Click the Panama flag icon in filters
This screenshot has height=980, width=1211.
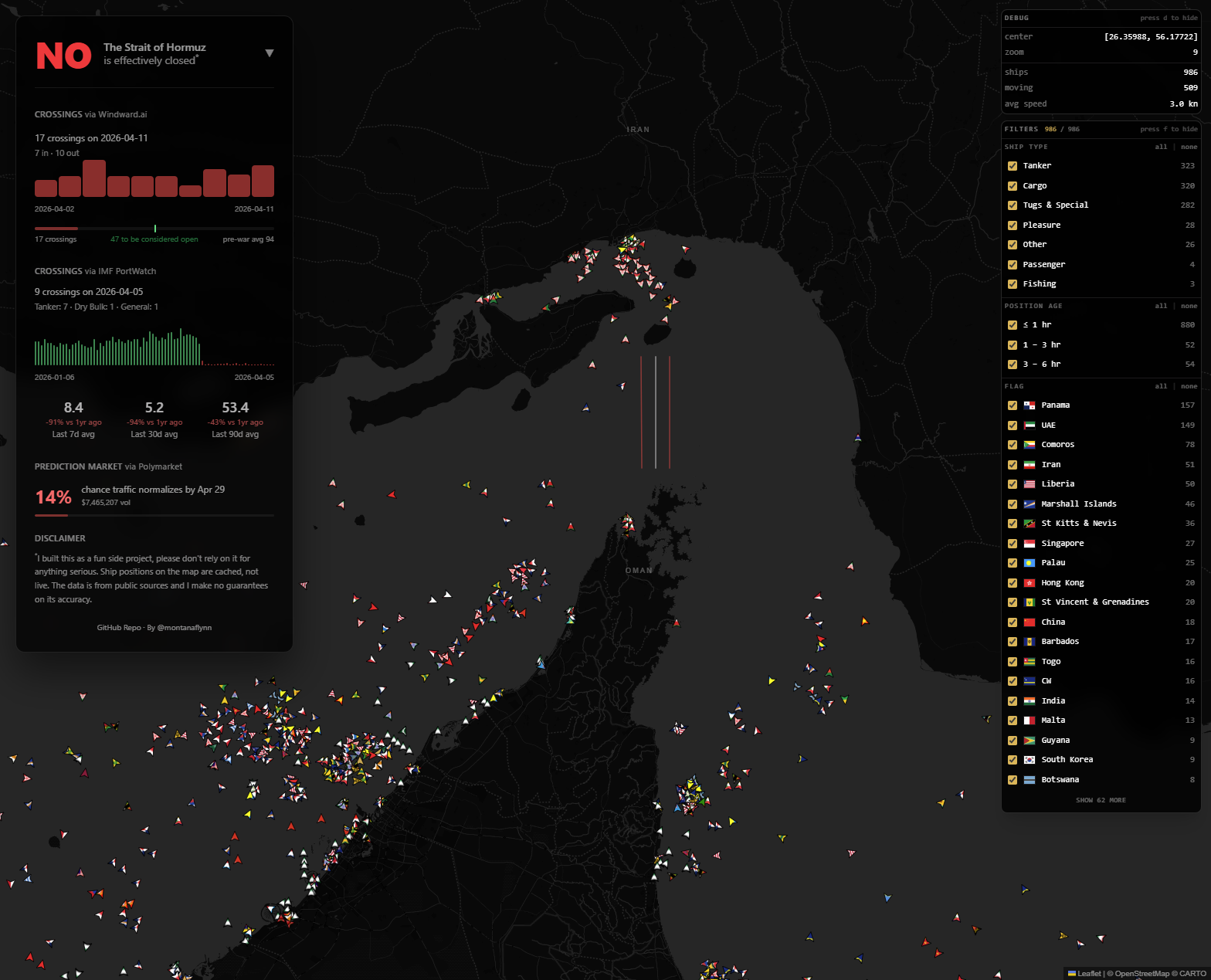pos(1029,405)
